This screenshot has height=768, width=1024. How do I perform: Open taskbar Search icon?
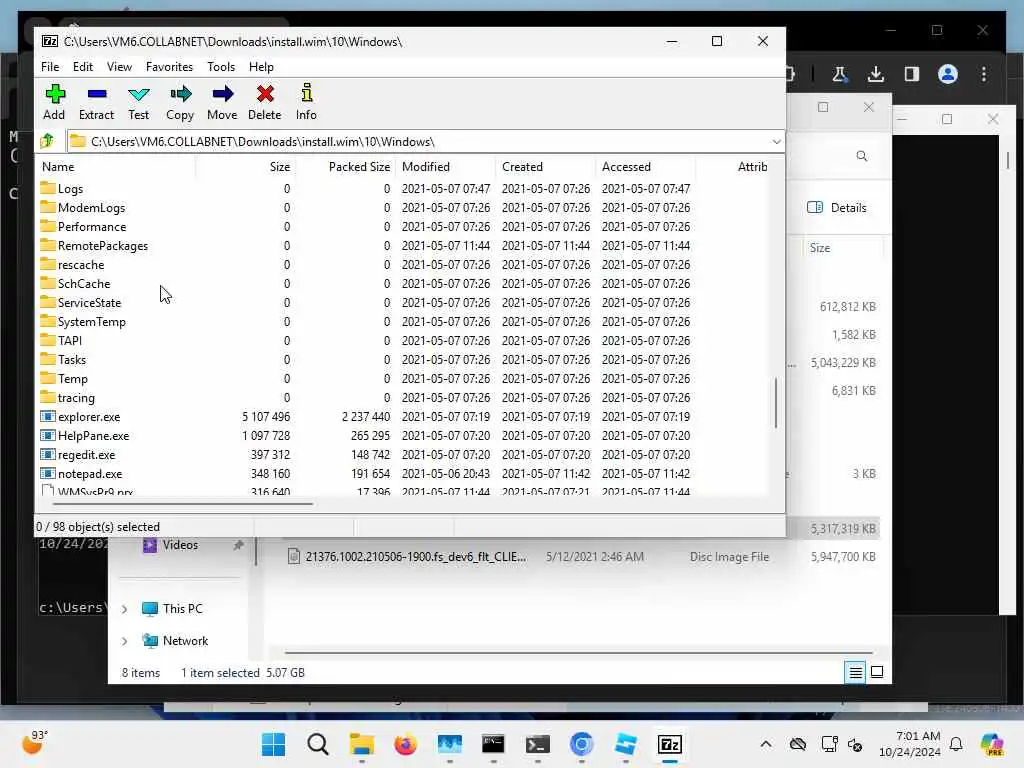tap(318, 744)
